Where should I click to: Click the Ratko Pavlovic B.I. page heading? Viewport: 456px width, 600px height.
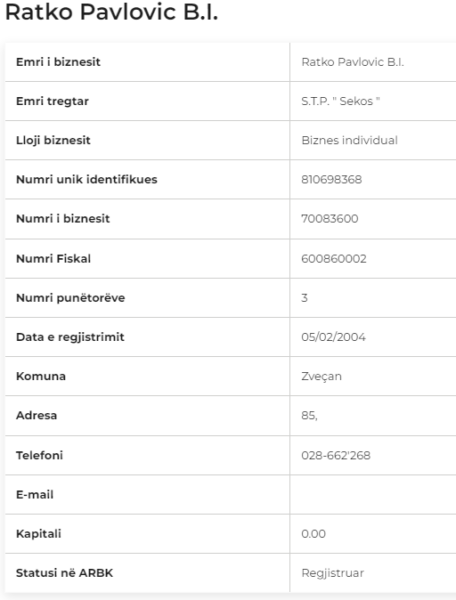(x=111, y=12)
